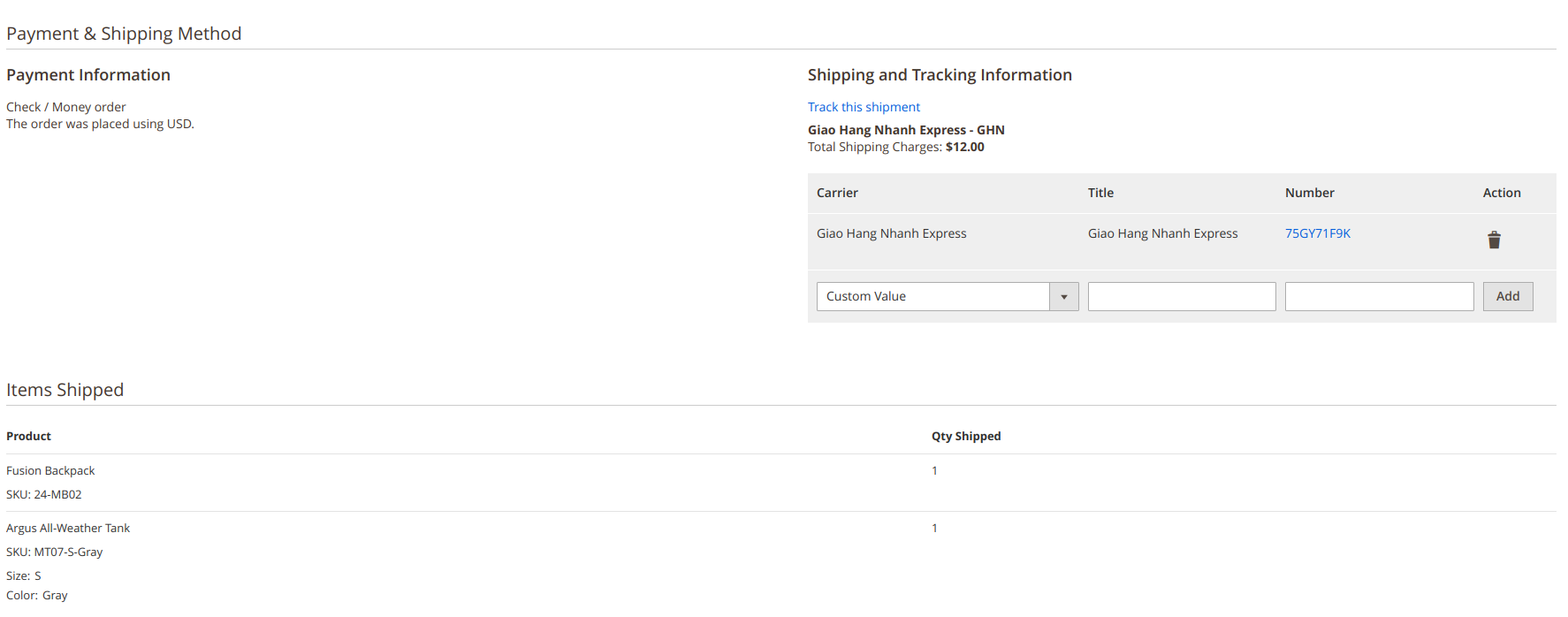Focus the tracking Number input field

(1378, 296)
